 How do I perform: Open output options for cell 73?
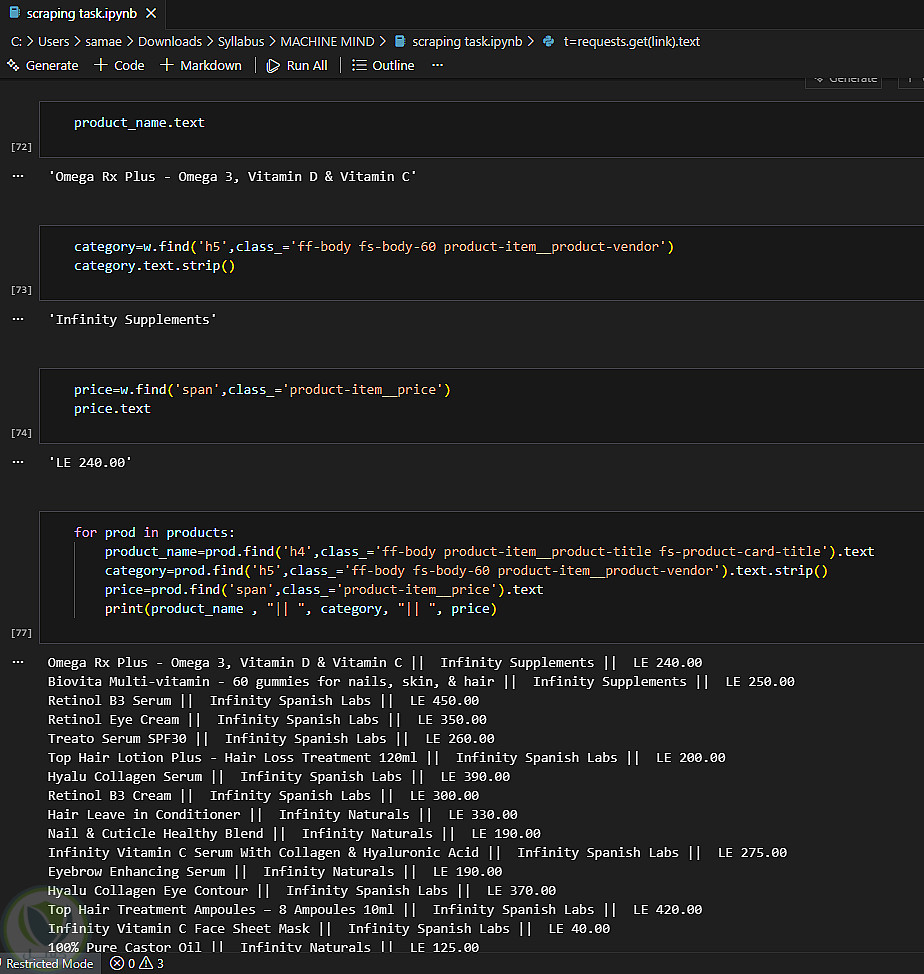tap(18, 319)
